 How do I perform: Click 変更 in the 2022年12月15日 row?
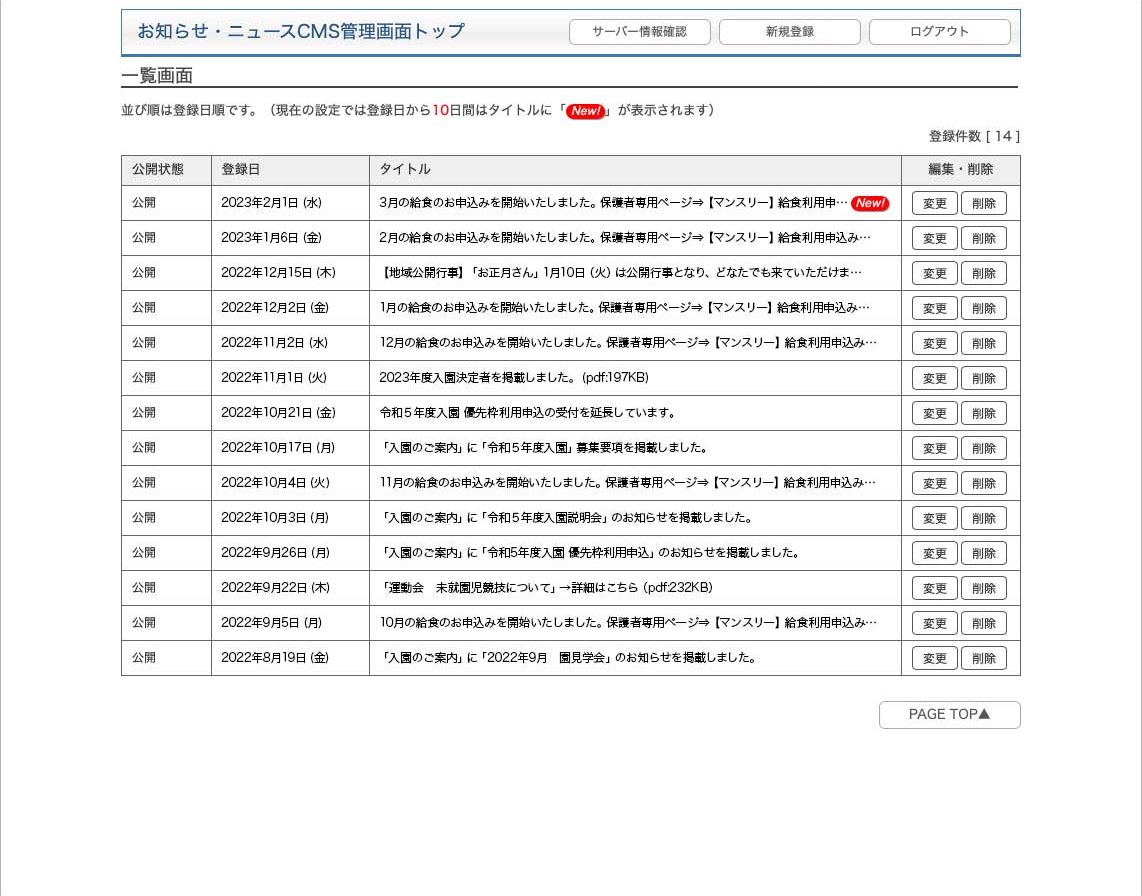pos(934,273)
